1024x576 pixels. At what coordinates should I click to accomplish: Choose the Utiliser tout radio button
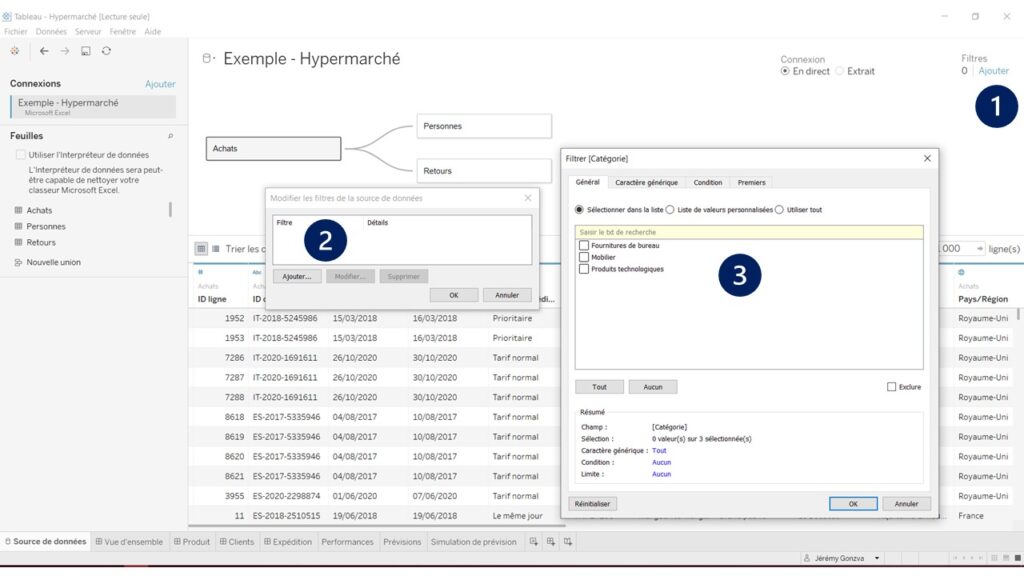point(779,210)
